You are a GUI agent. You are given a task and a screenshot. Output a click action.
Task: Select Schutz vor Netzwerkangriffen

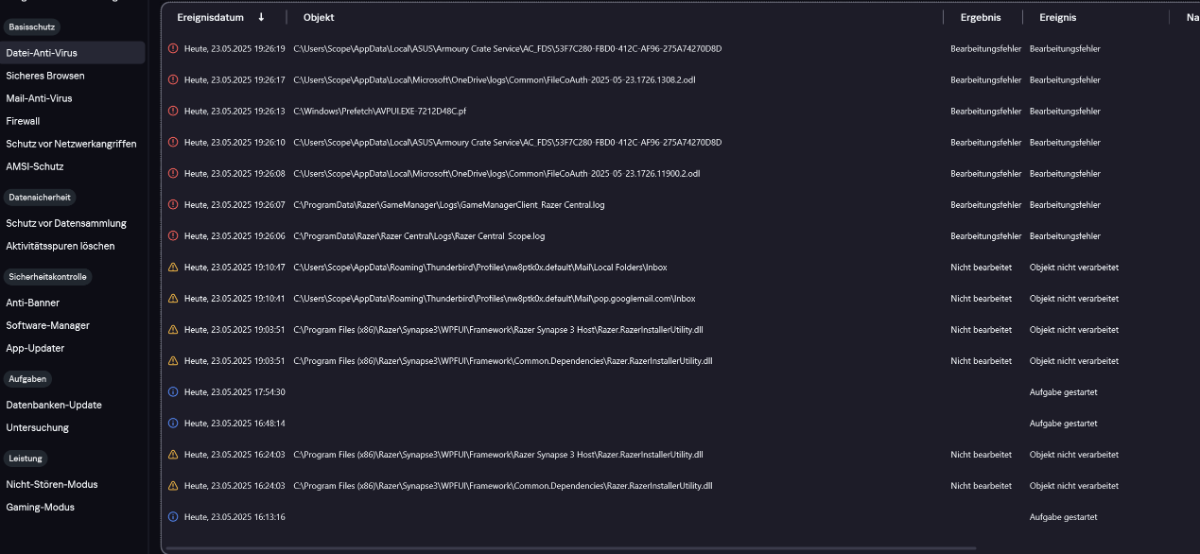(71, 143)
